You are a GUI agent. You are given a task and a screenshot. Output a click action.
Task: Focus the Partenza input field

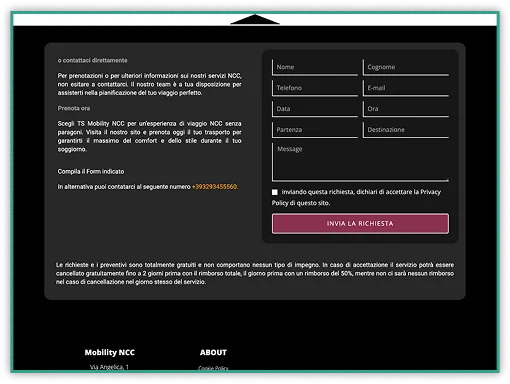pos(315,130)
